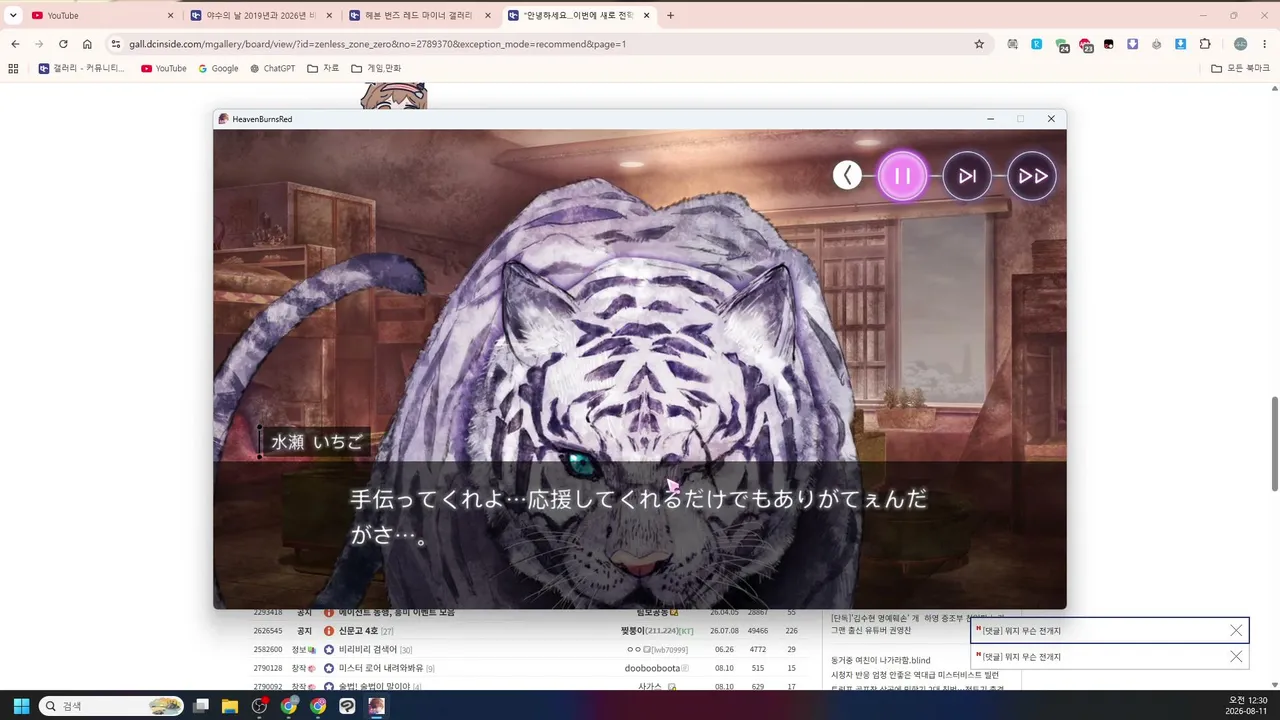Viewport: 1280px width, 720px height.
Task: Click the speaker name 水瀬 いちご
Action: point(317,442)
